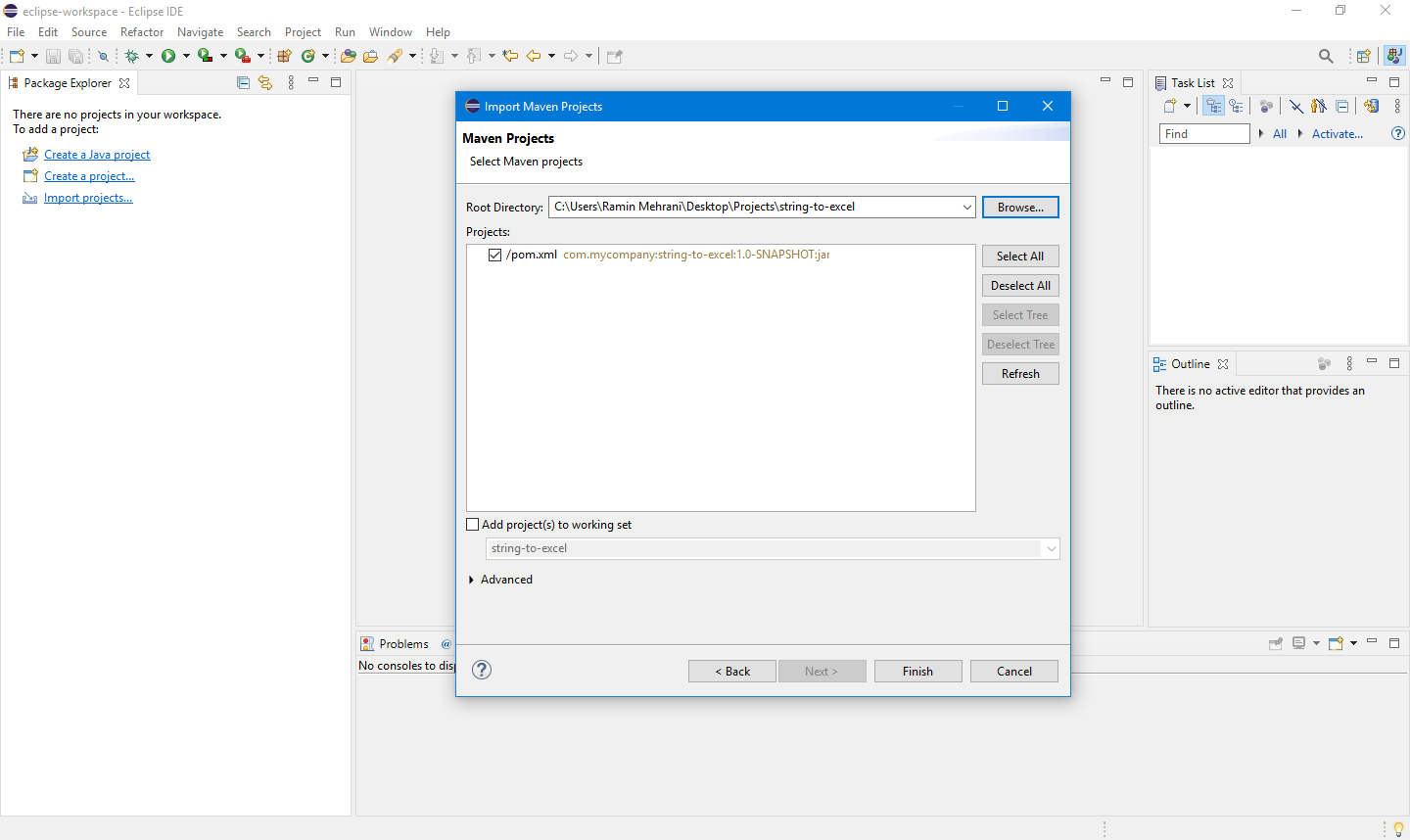Click the green Run button icon

[x=168, y=56]
